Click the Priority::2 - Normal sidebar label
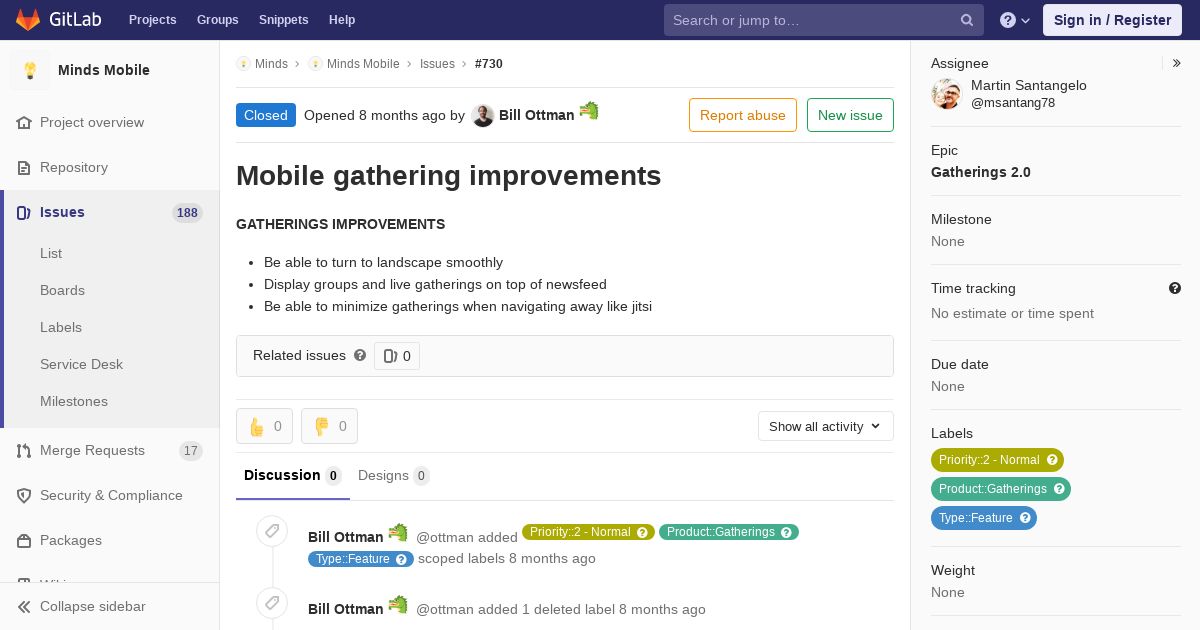 (x=997, y=460)
